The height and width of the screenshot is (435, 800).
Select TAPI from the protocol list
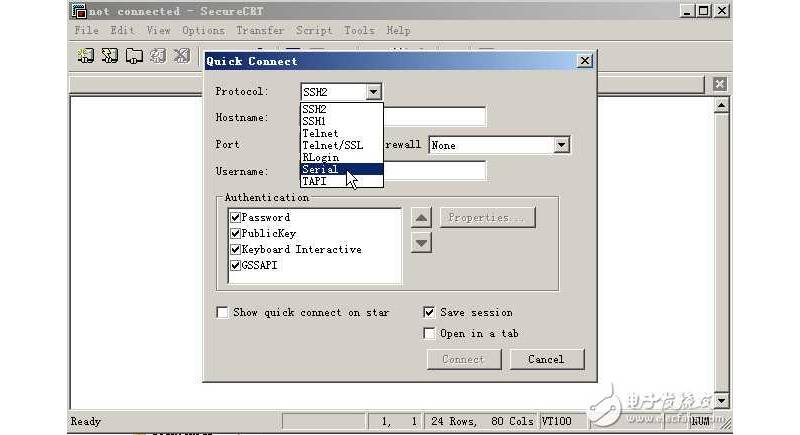tap(342, 181)
